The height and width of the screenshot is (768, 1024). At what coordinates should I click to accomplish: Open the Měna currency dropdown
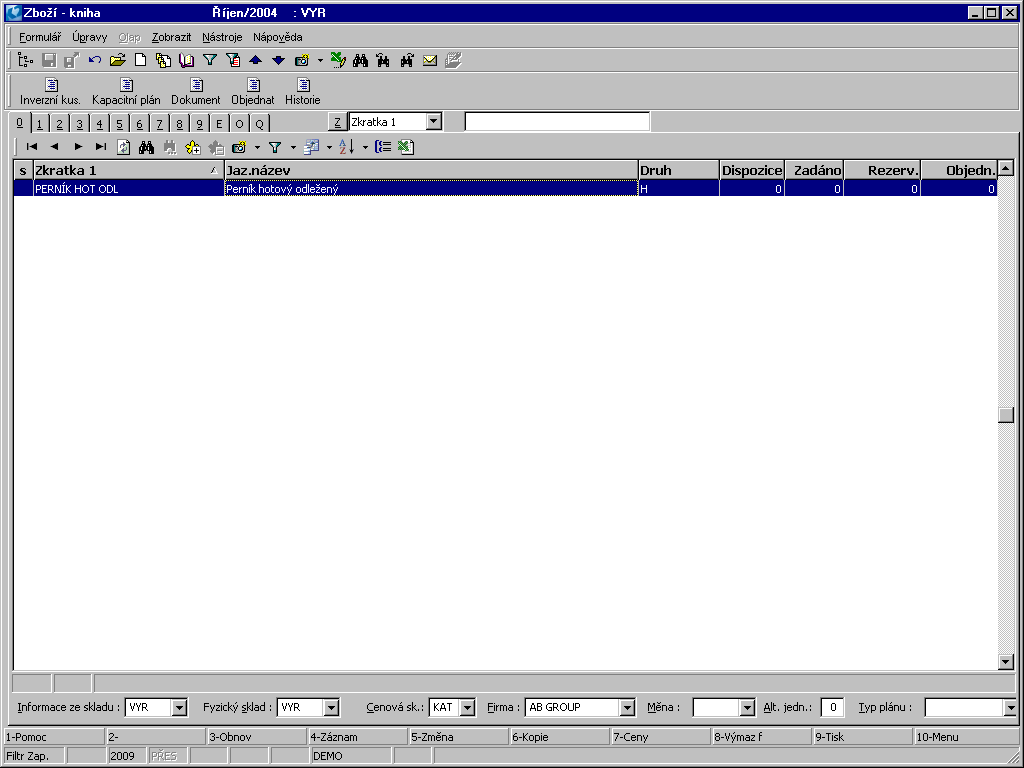[x=748, y=707]
